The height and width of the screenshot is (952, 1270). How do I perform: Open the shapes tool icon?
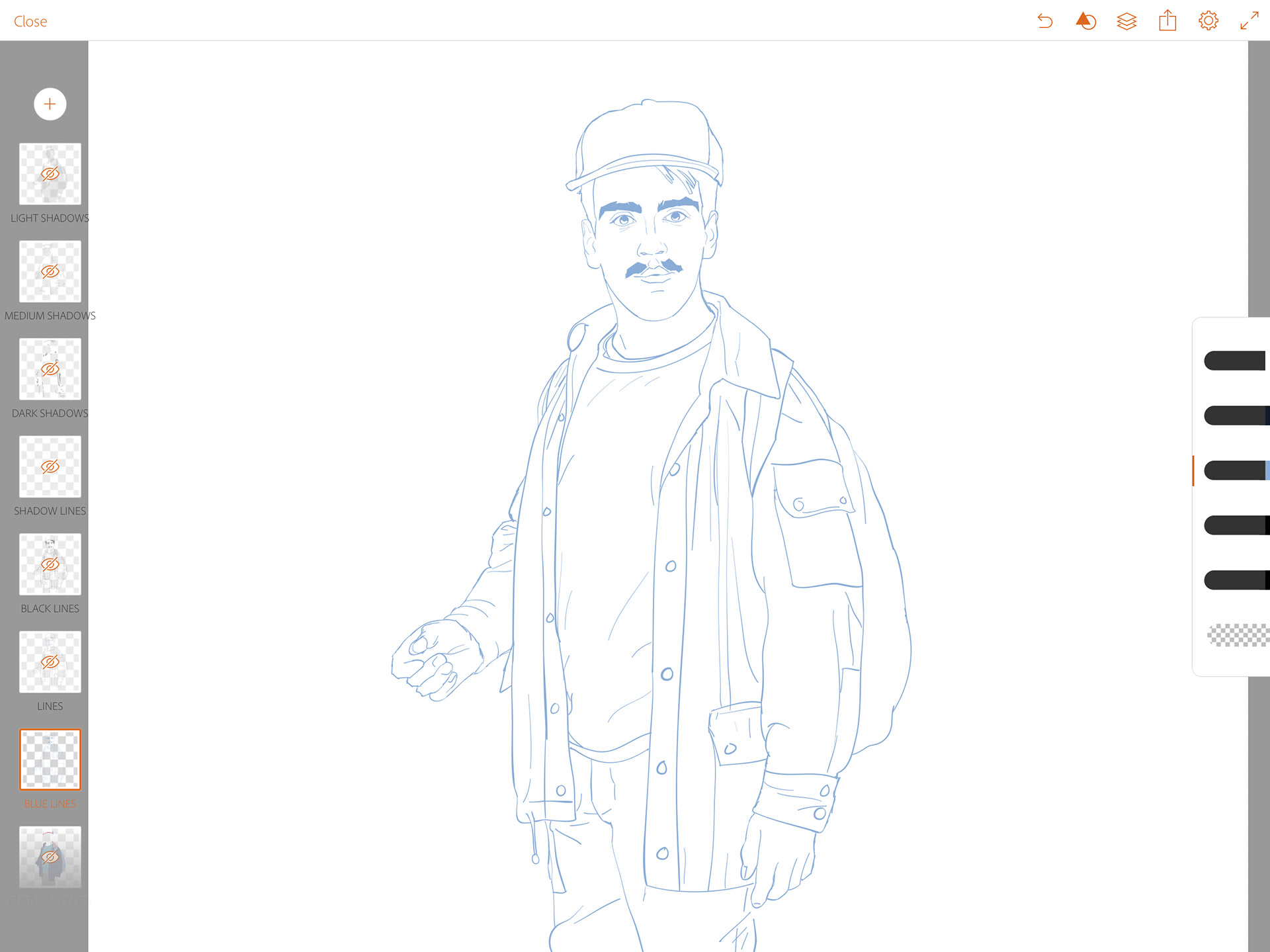(1085, 21)
